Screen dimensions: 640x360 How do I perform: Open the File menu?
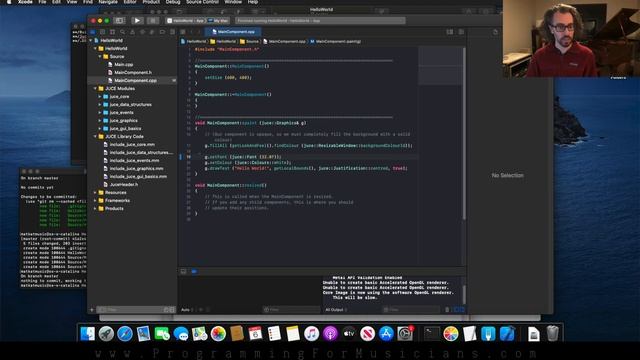click(42, 2)
